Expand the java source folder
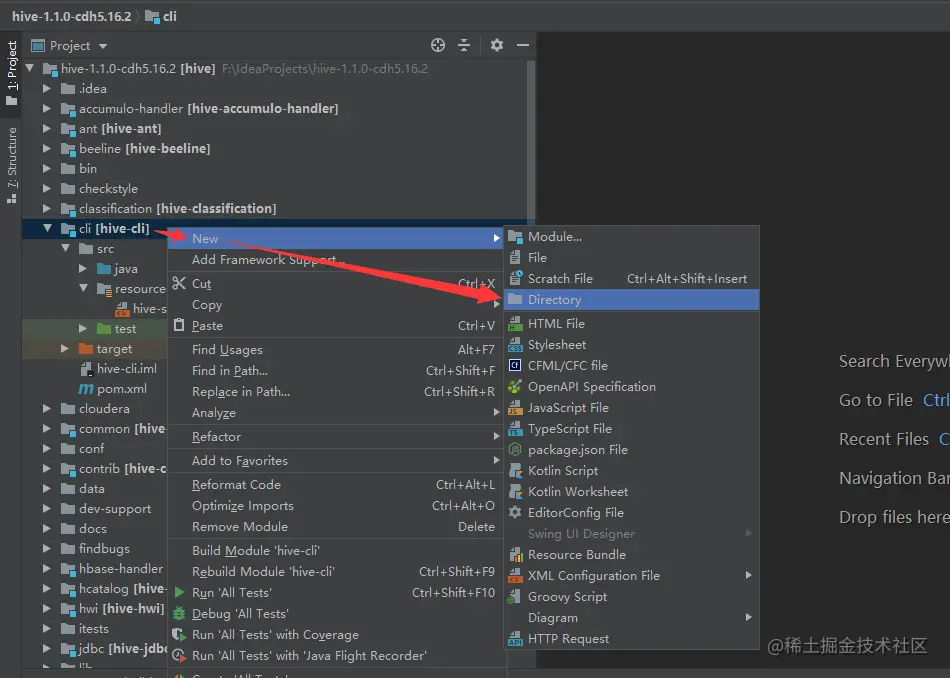This screenshot has height=678, width=950. point(83,268)
